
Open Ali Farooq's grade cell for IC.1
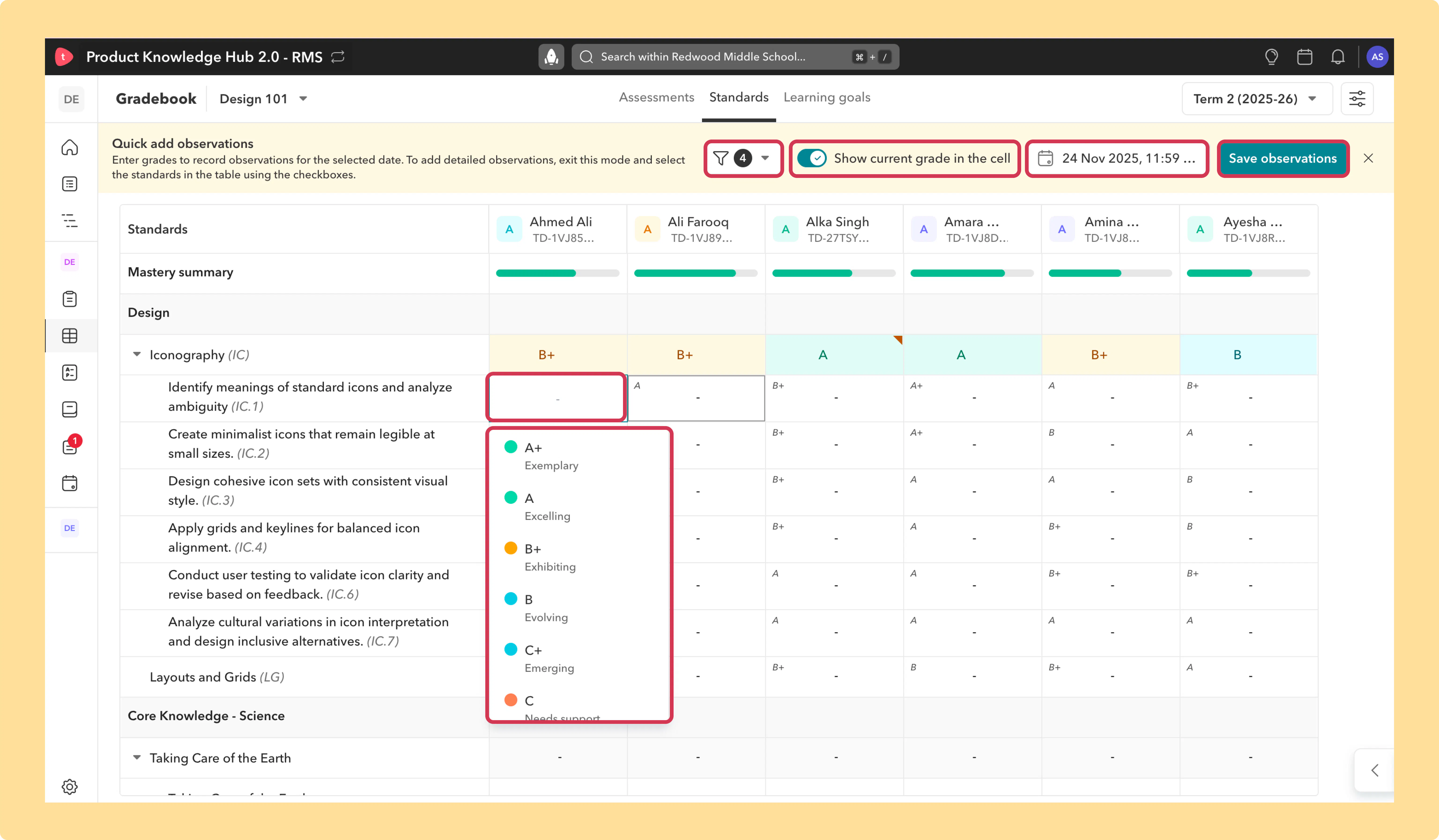click(696, 398)
